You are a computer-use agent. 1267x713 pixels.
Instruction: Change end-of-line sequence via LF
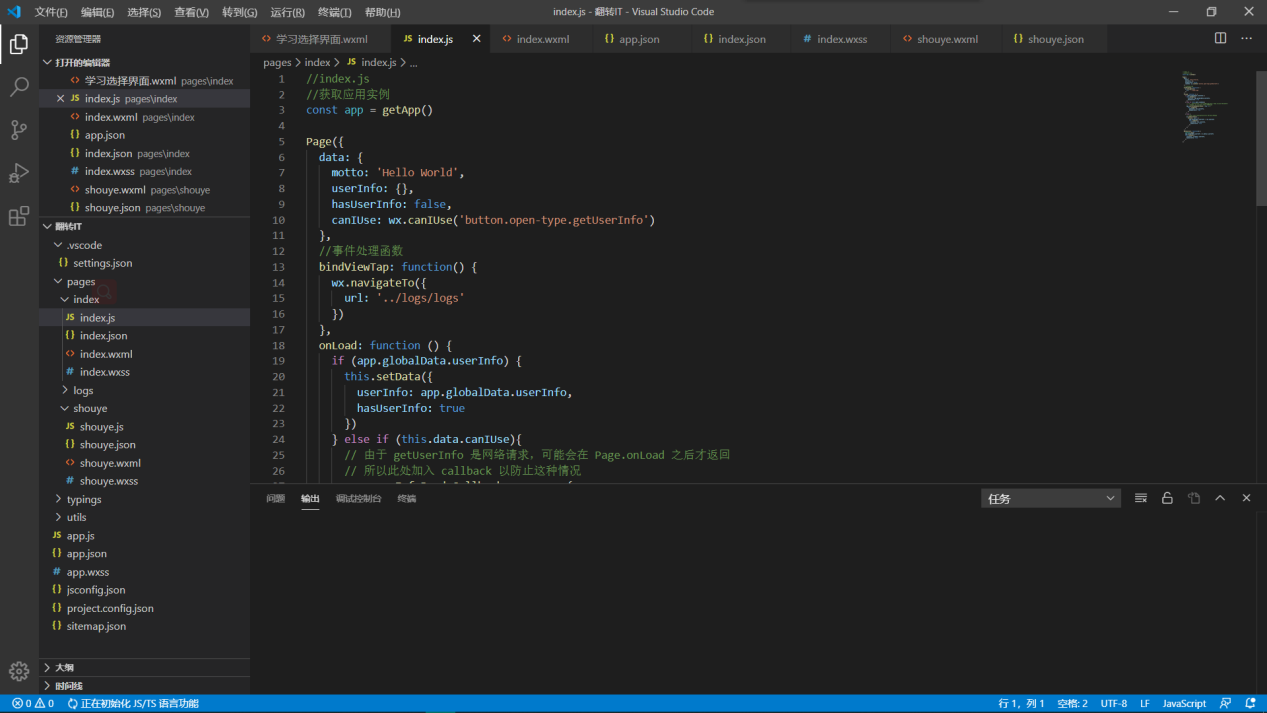(x=1145, y=704)
